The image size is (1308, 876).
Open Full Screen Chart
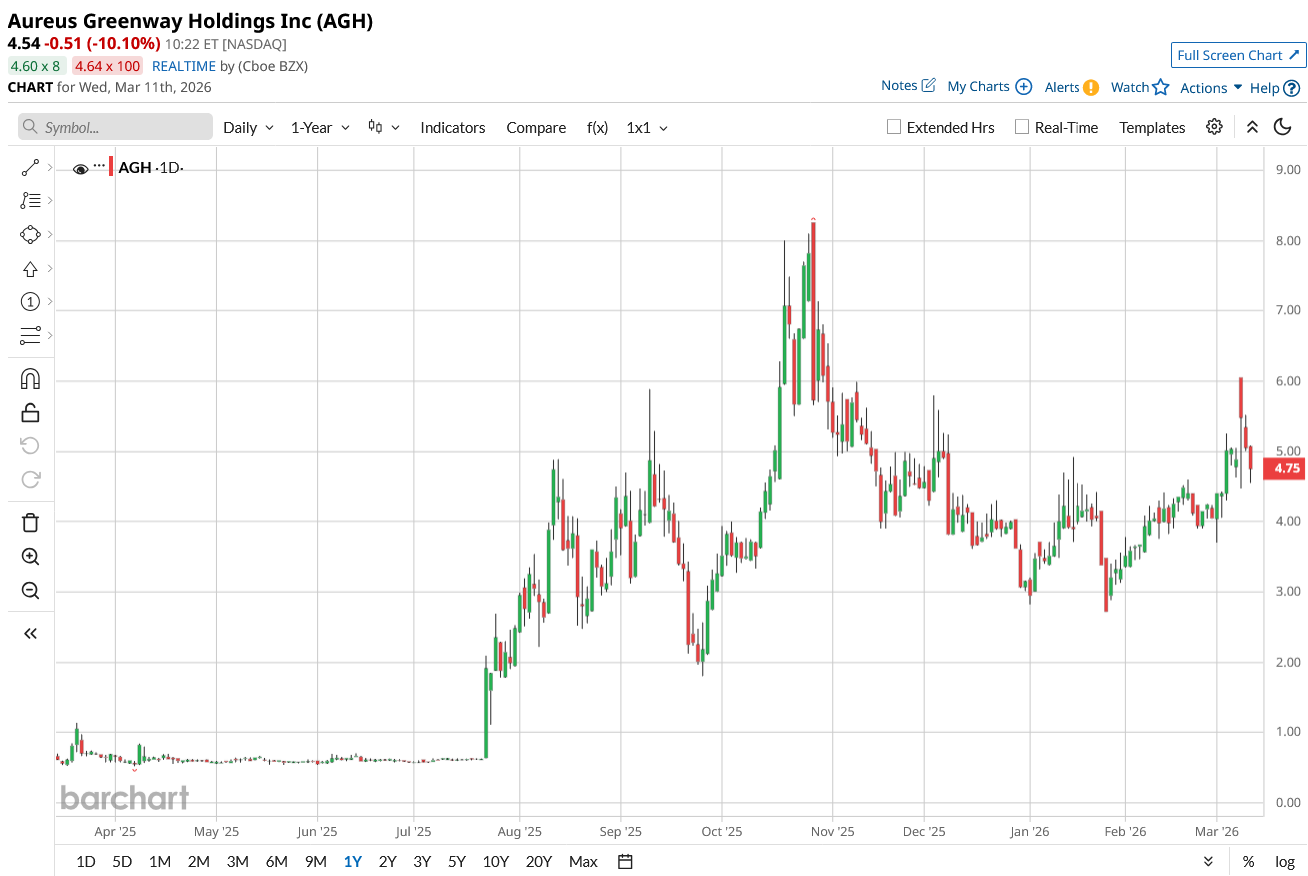click(1238, 55)
